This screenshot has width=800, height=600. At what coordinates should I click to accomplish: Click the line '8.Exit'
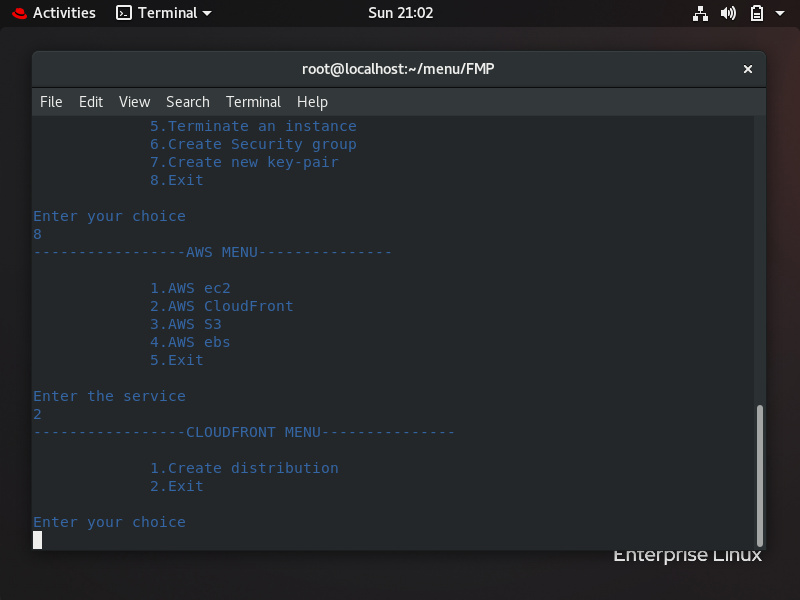[x=177, y=180]
